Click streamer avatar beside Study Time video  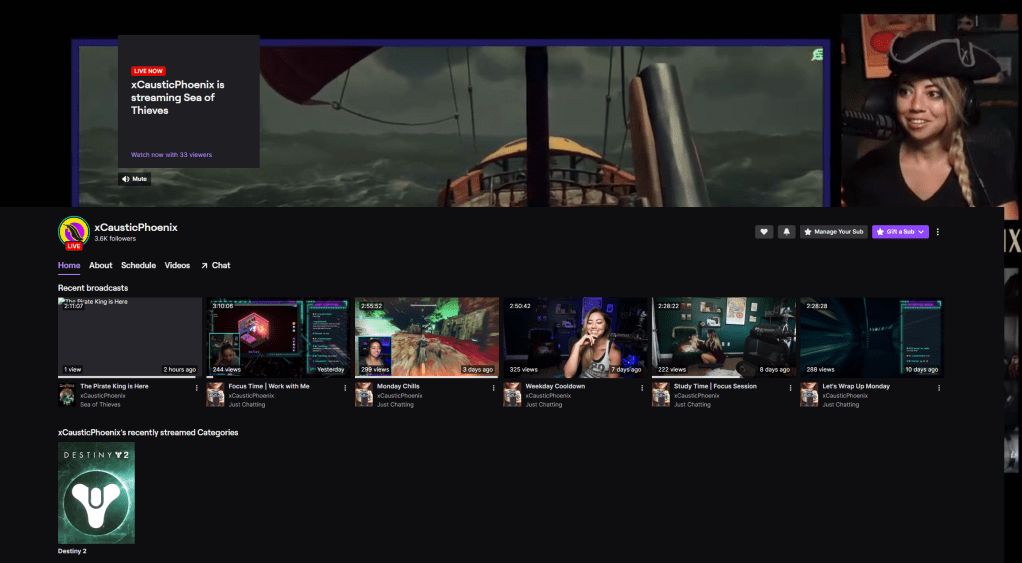pos(660,396)
